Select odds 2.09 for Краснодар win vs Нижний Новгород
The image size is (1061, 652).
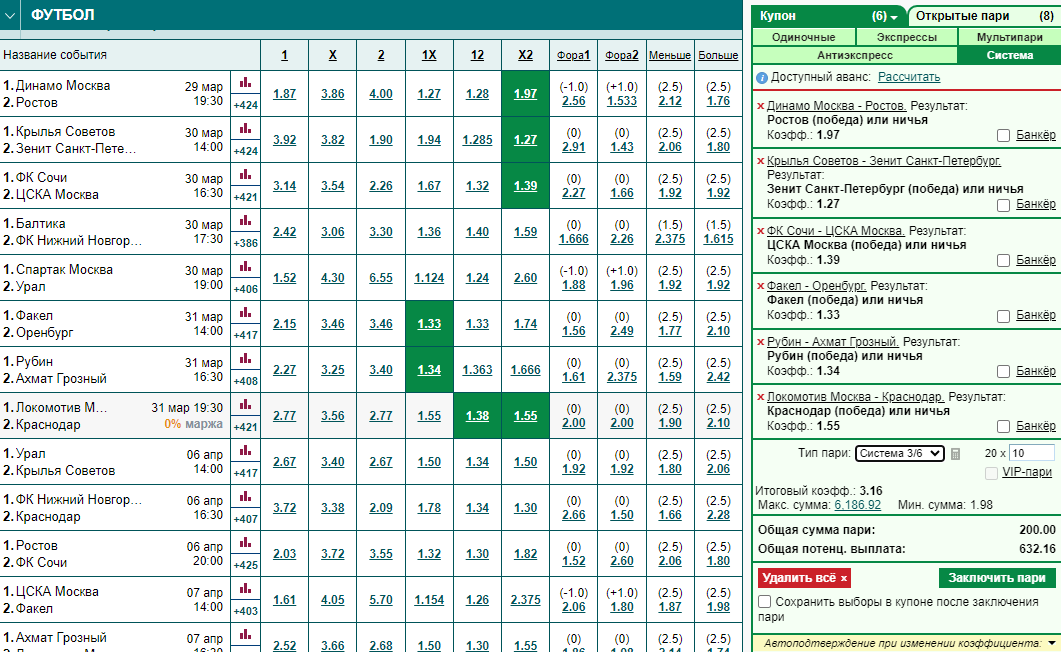tap(381, 508)
